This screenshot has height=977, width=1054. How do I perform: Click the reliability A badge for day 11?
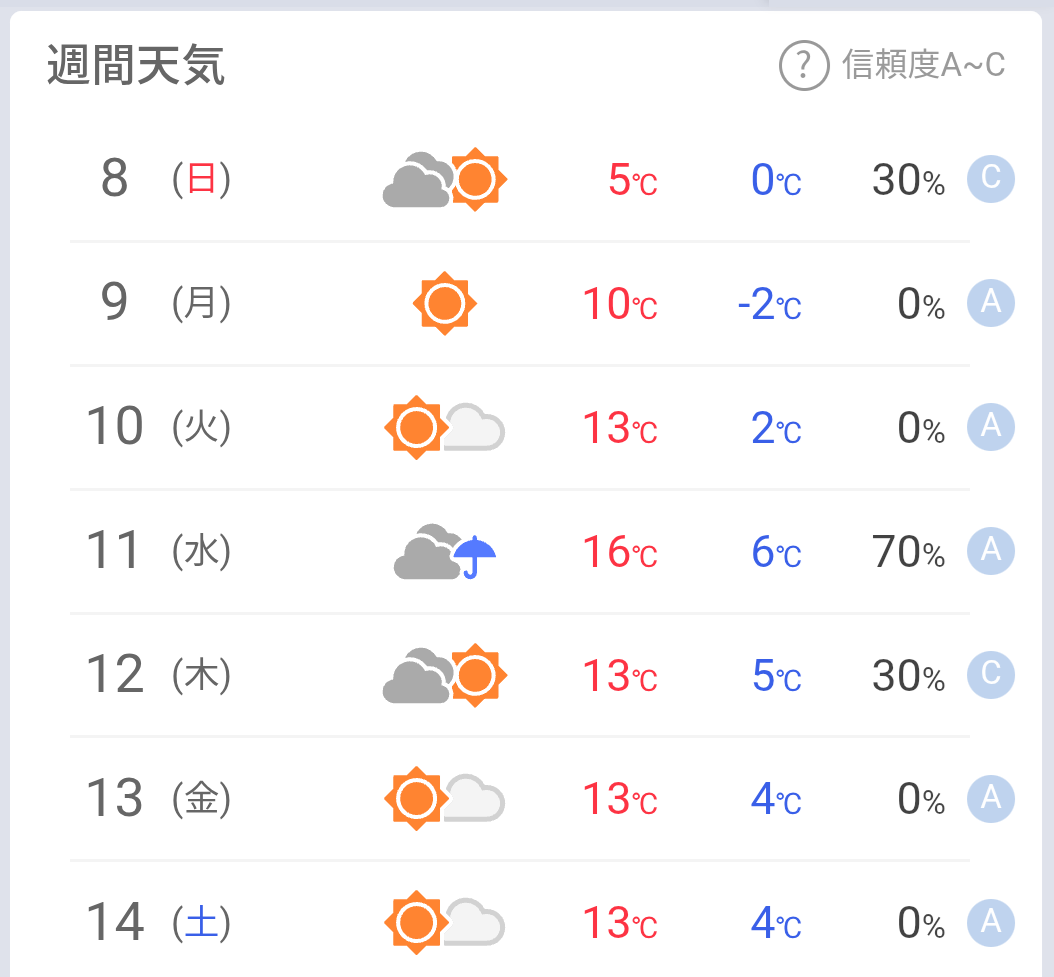point(990,550)
